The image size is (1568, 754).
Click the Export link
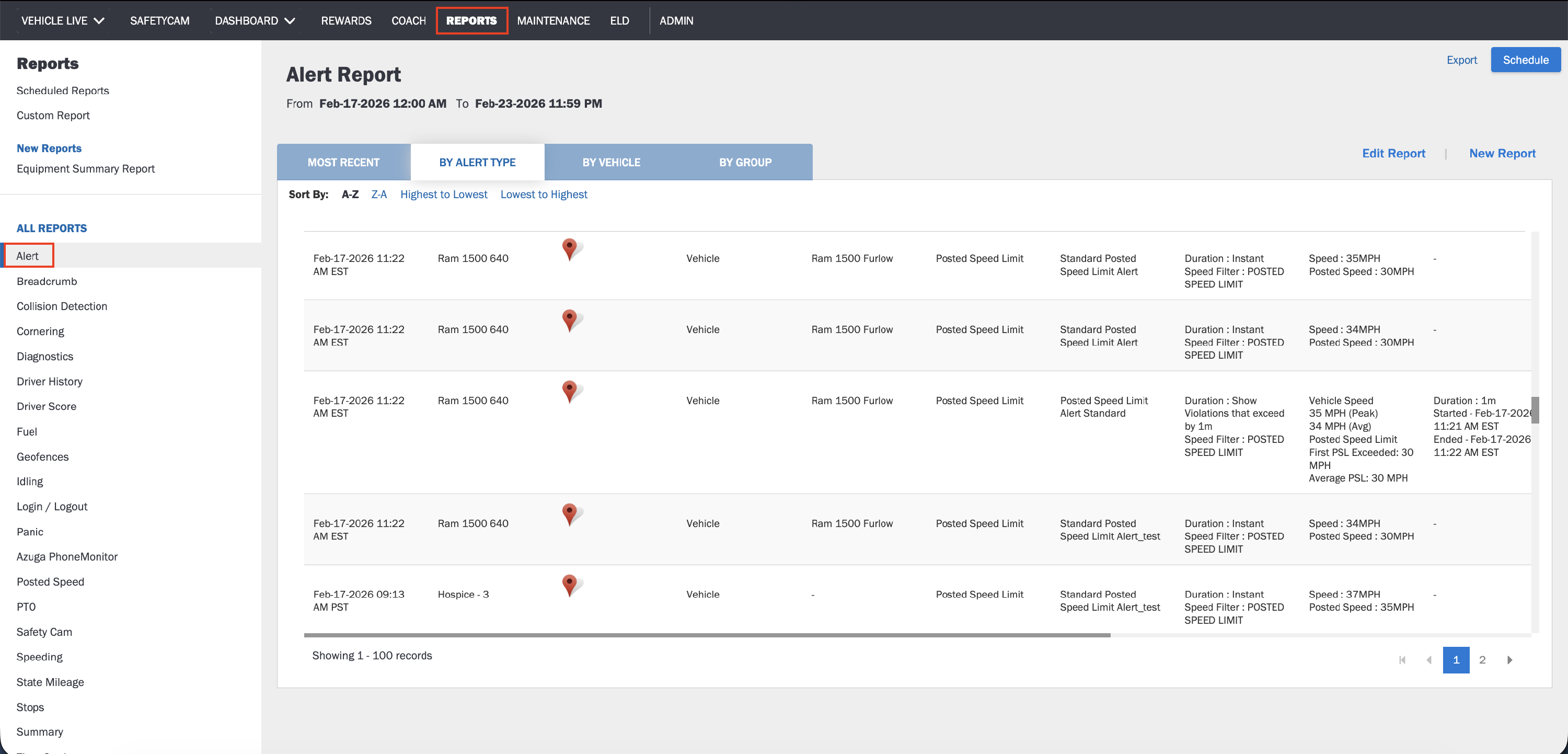click(x=1461, y=60)
